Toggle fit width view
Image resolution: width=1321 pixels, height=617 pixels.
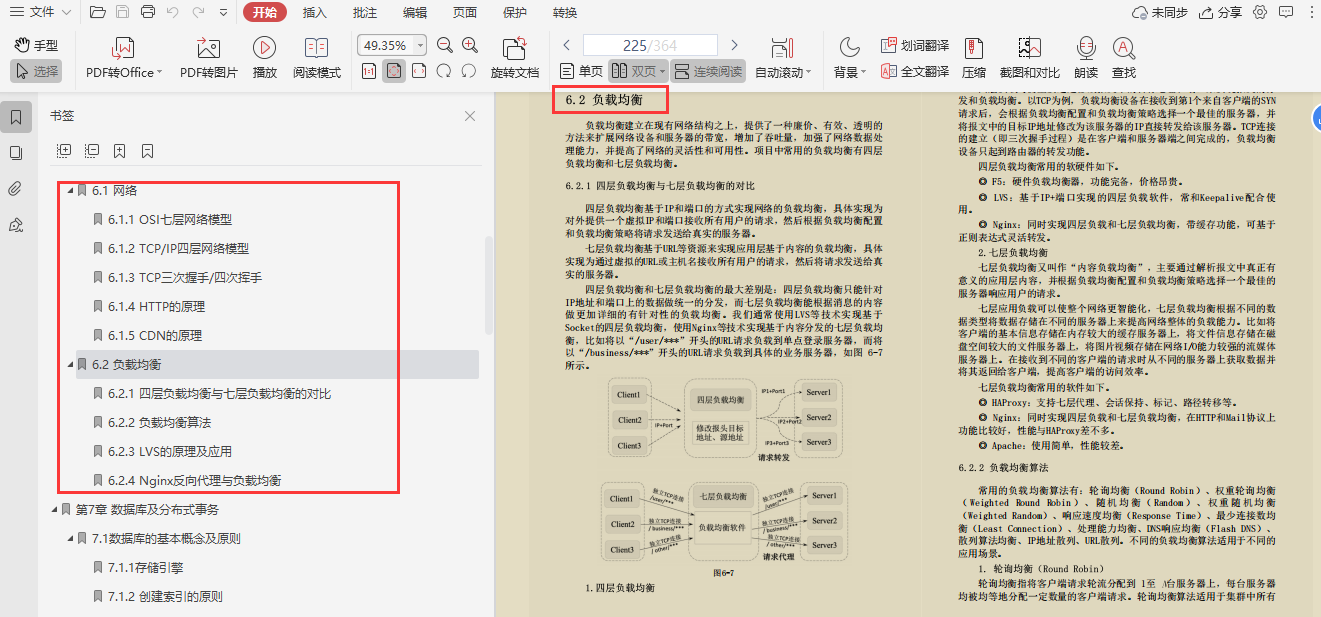point(419,71)
